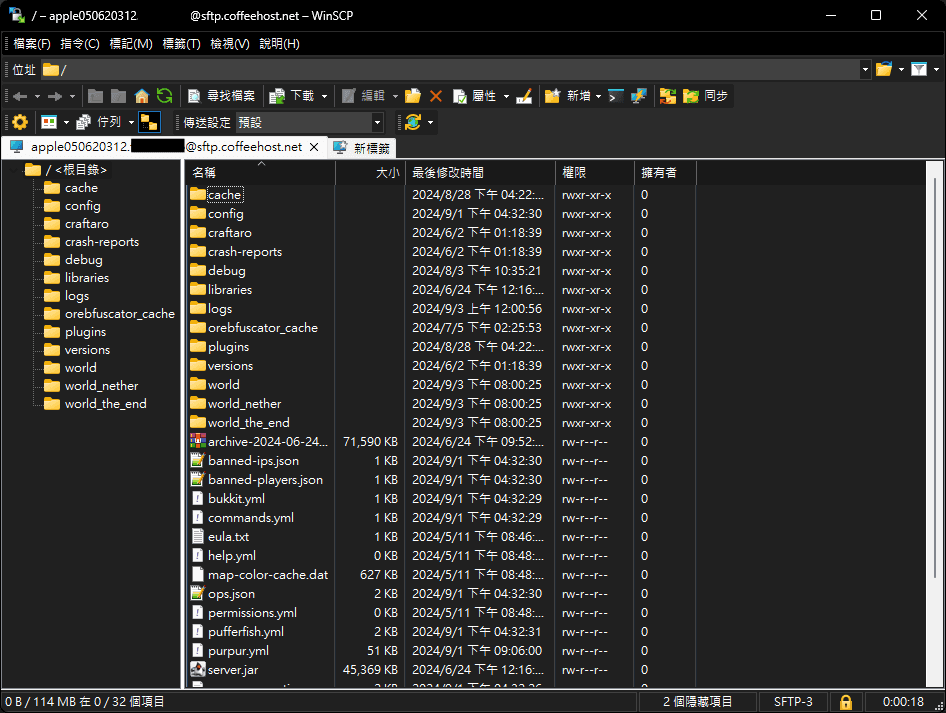
Task: Expand the 位址 address path dropdown
Action: pyautogui.click(x=865, y=70)
